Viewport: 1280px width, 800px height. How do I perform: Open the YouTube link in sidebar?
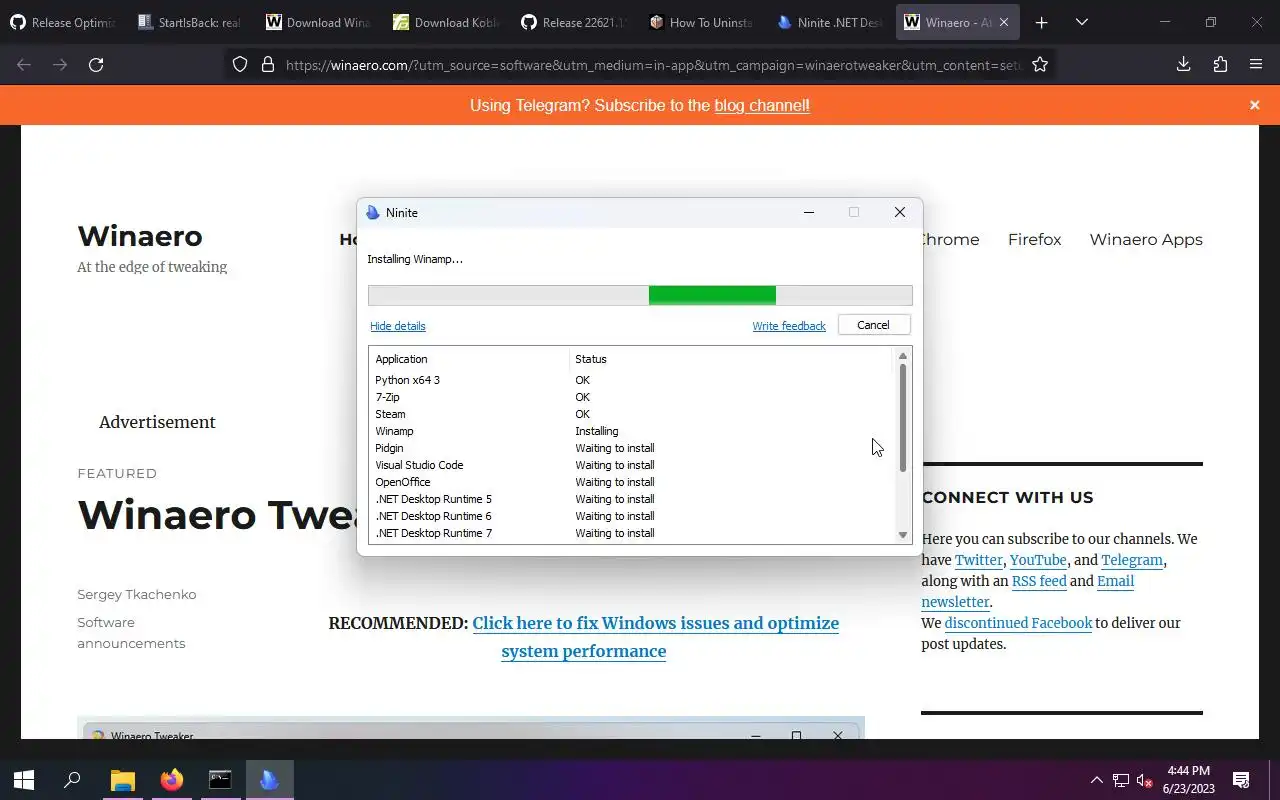(x=1038, y=560)
